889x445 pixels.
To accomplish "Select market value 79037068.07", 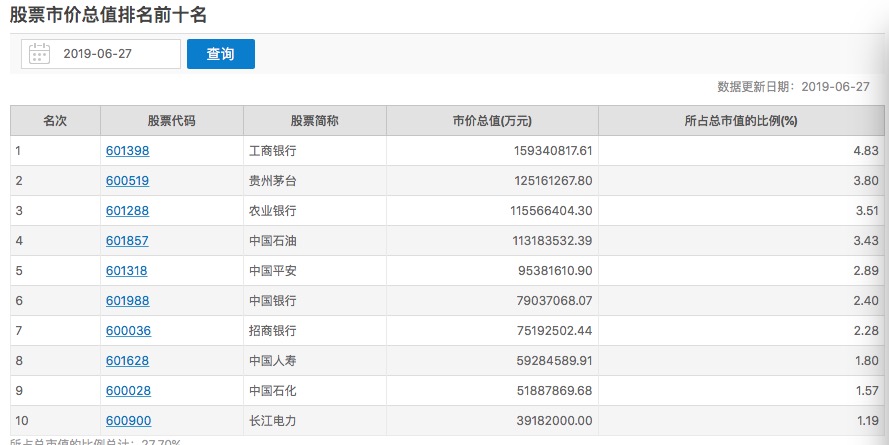I will [554, 300].
